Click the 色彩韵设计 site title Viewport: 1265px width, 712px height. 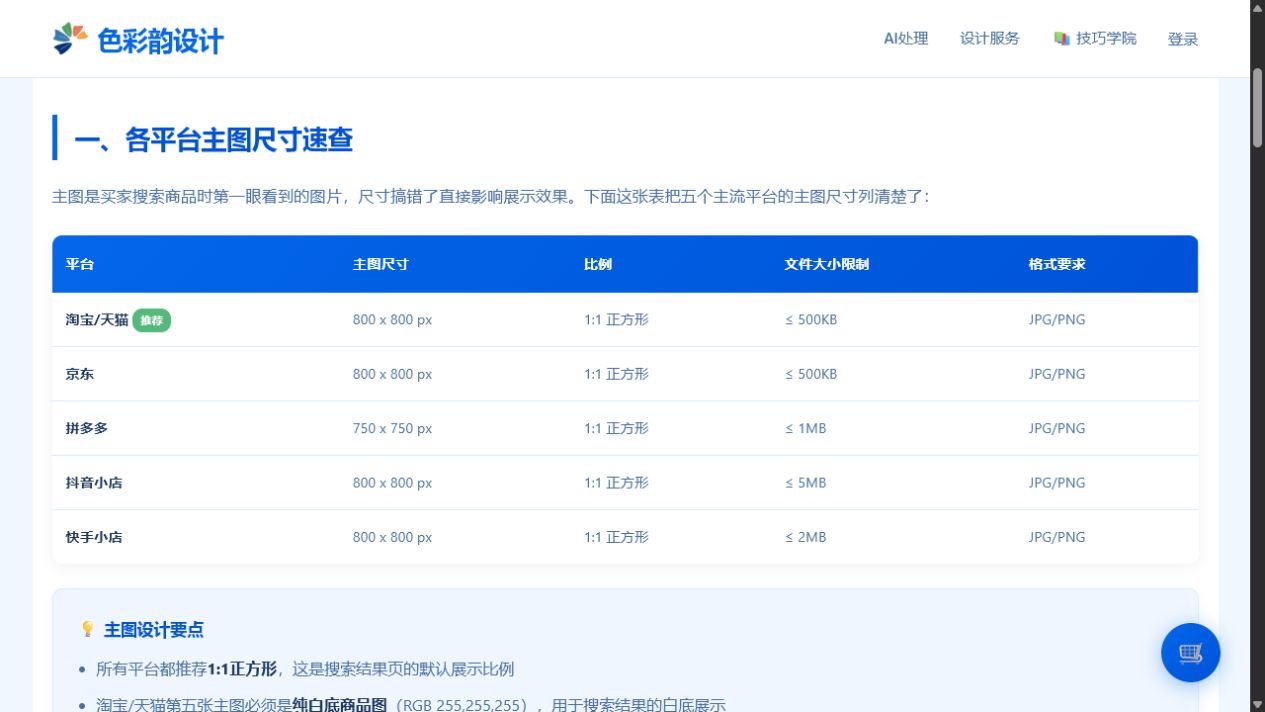(160, 40)
